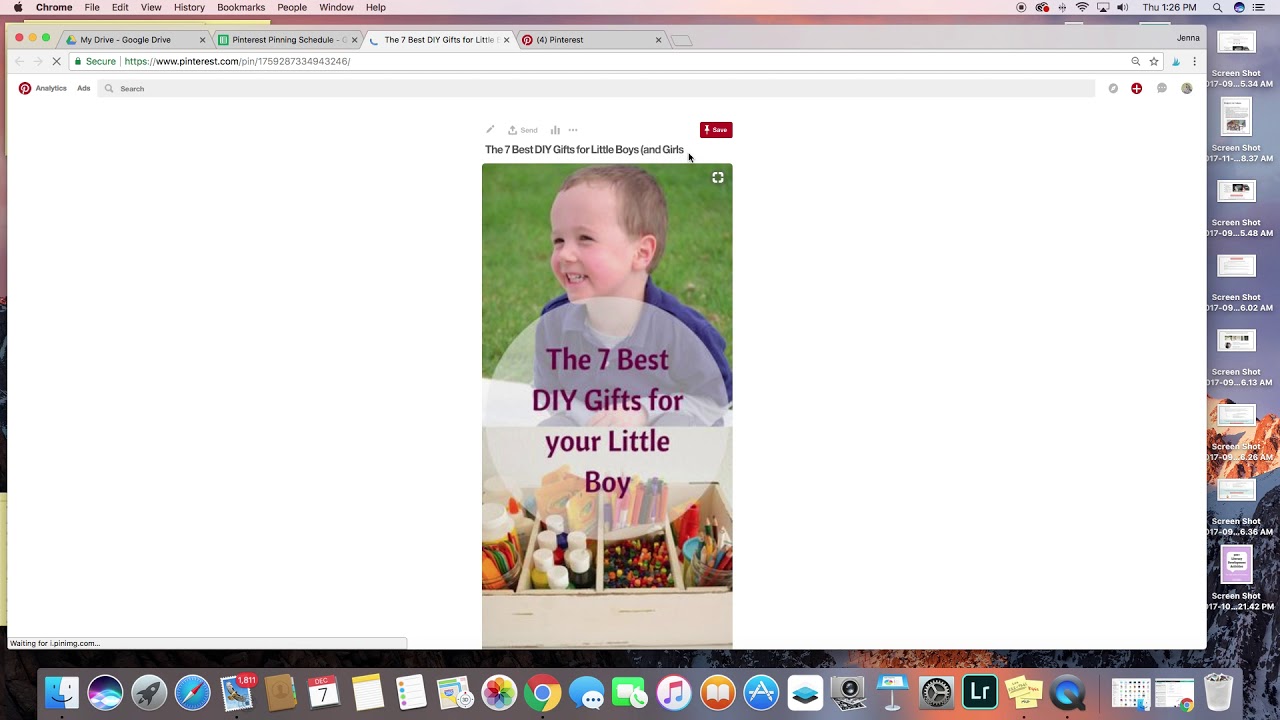Open the People menu in Chrome
Viewport: 1280px width, 720px height.
coord(292,7)
